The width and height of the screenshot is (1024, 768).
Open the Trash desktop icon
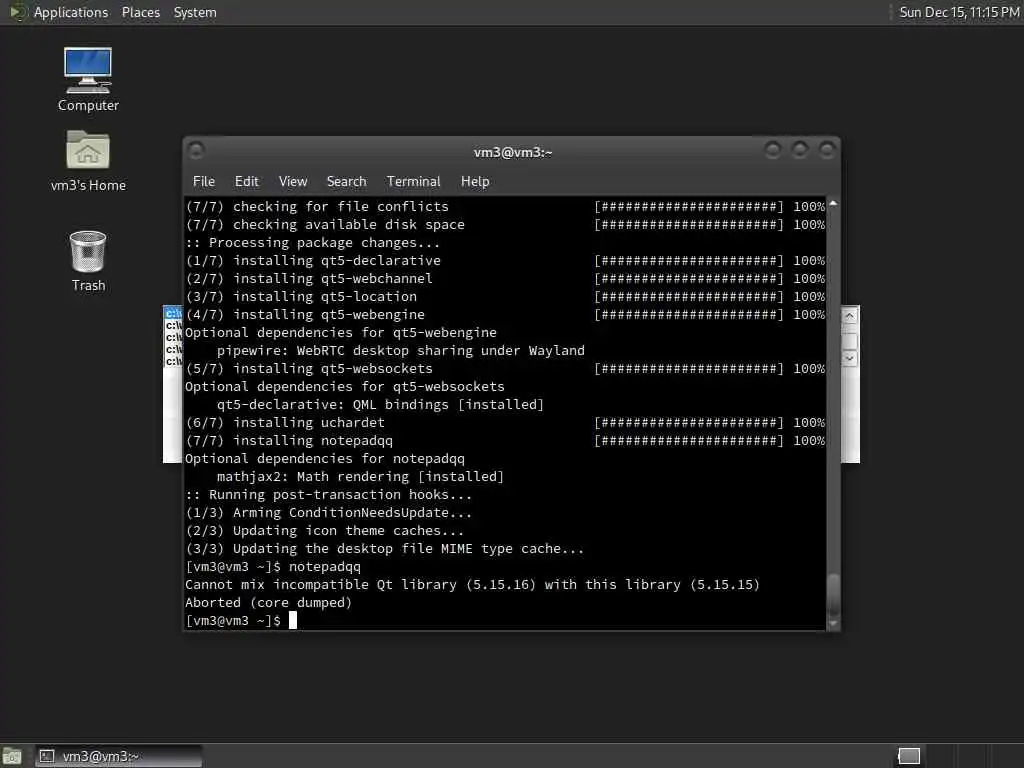click(88, 261)
